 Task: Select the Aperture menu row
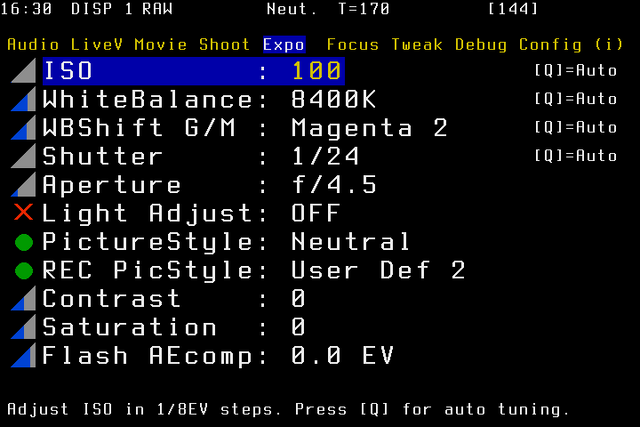[209, 185]
